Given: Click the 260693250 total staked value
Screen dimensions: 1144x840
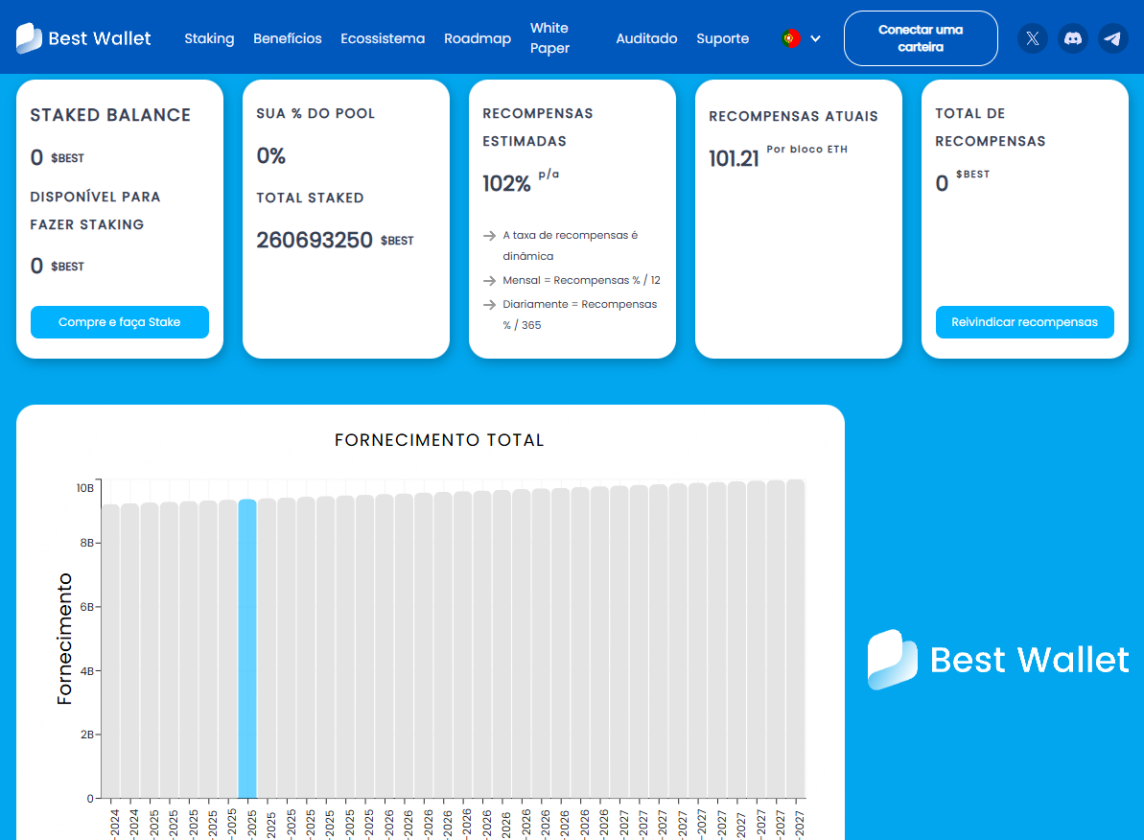Looking at the screenshot, I should tap(314, 239).
